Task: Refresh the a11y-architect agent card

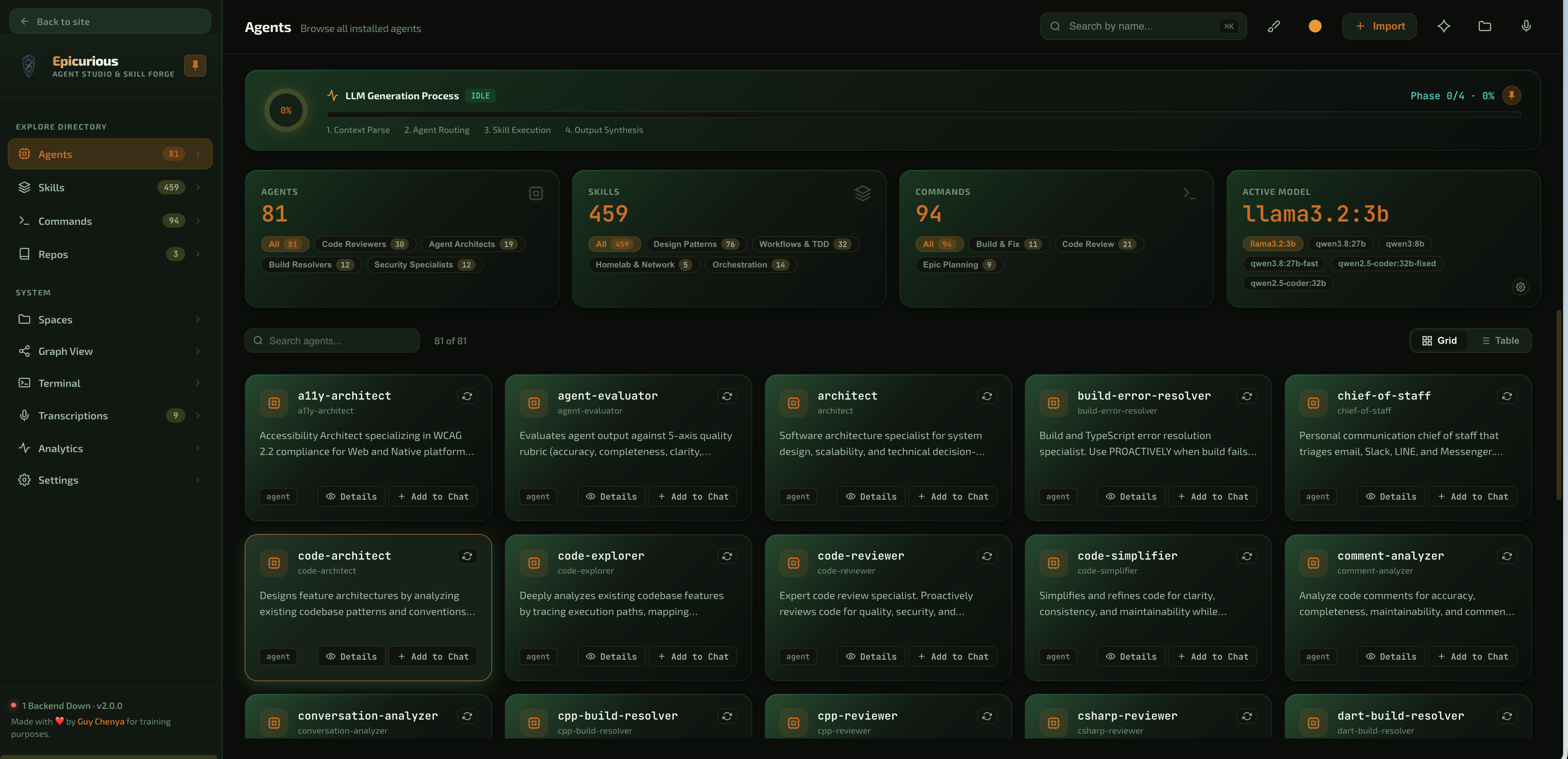Action: click(x=467, y=396)
